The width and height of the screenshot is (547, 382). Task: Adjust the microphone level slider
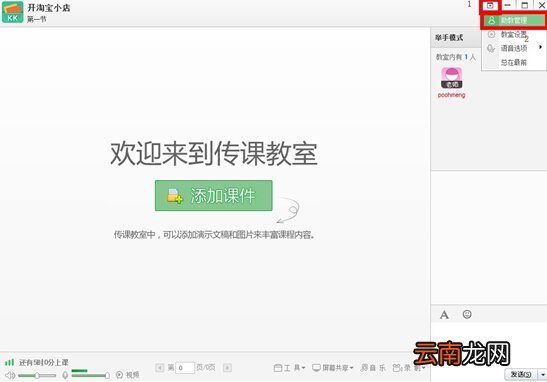[x=91, y=375]
